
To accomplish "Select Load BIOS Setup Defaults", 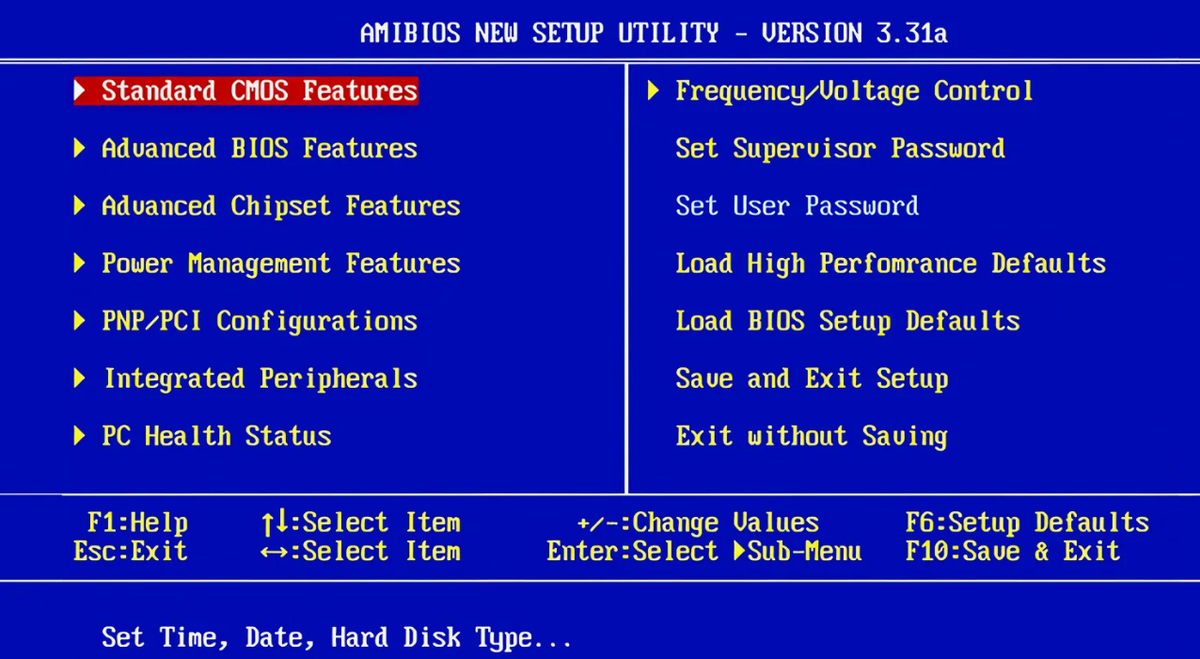I will (848, 321).
